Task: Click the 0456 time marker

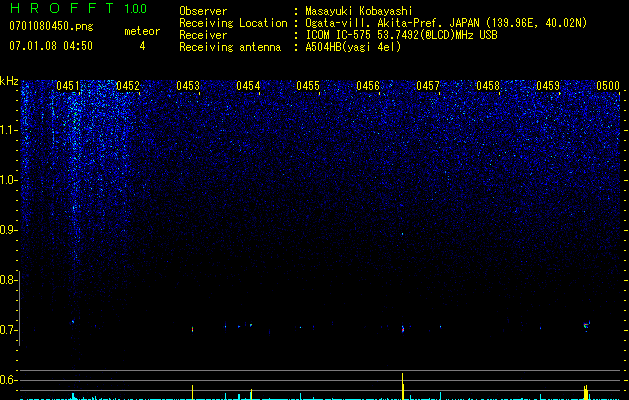Action: (x=368, y=86)
